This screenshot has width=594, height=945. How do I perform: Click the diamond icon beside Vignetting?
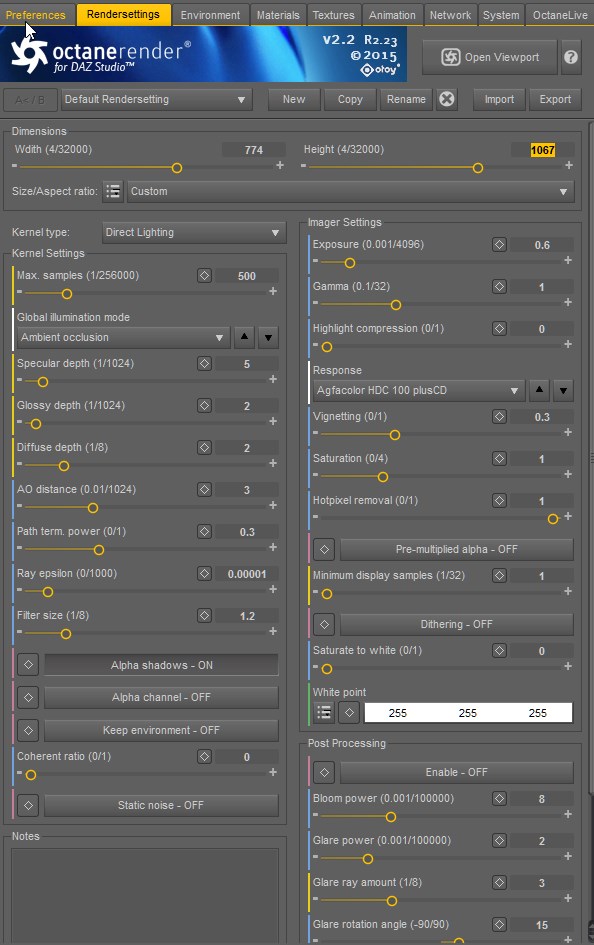499,416
